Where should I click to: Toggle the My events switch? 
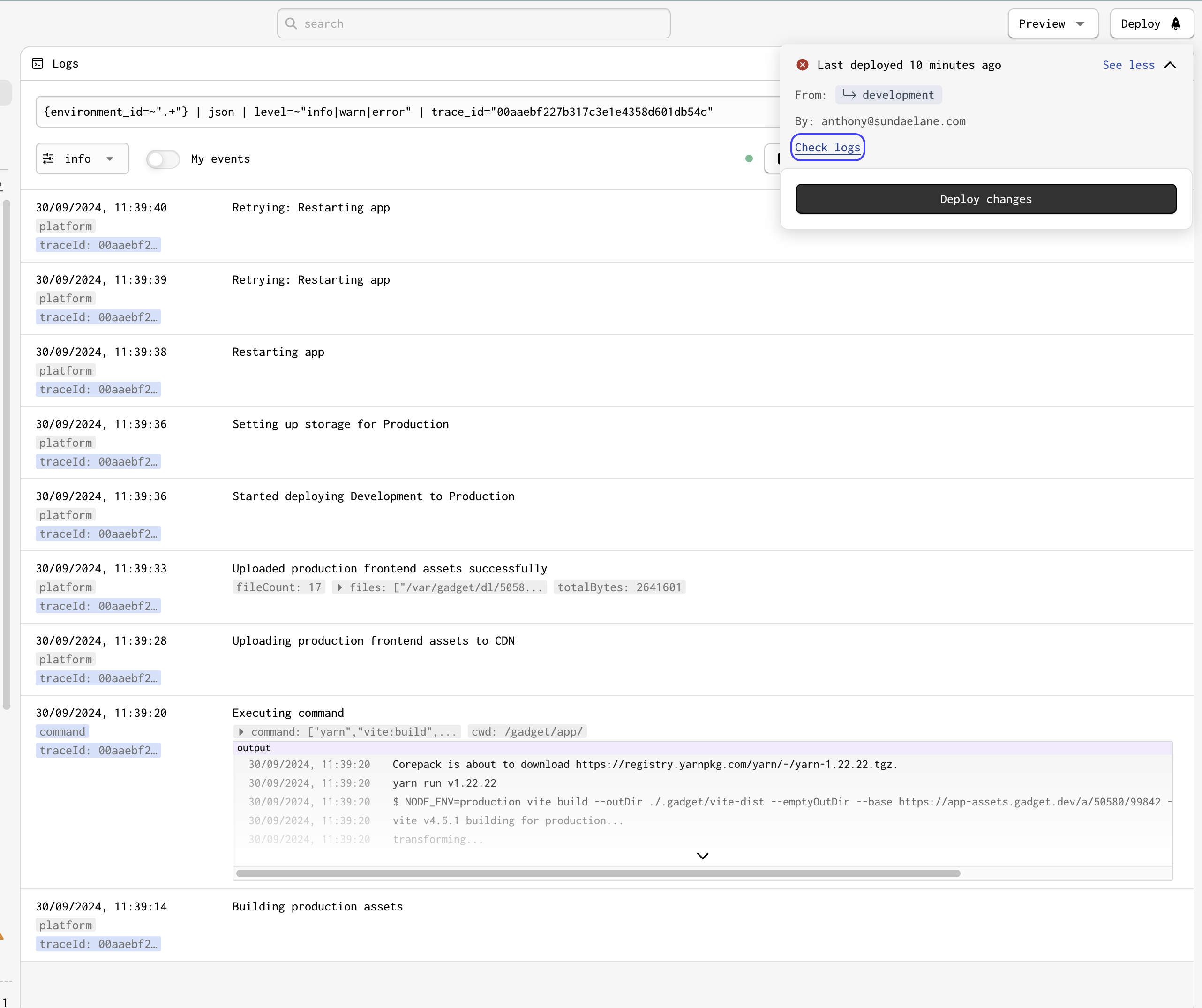163,158
